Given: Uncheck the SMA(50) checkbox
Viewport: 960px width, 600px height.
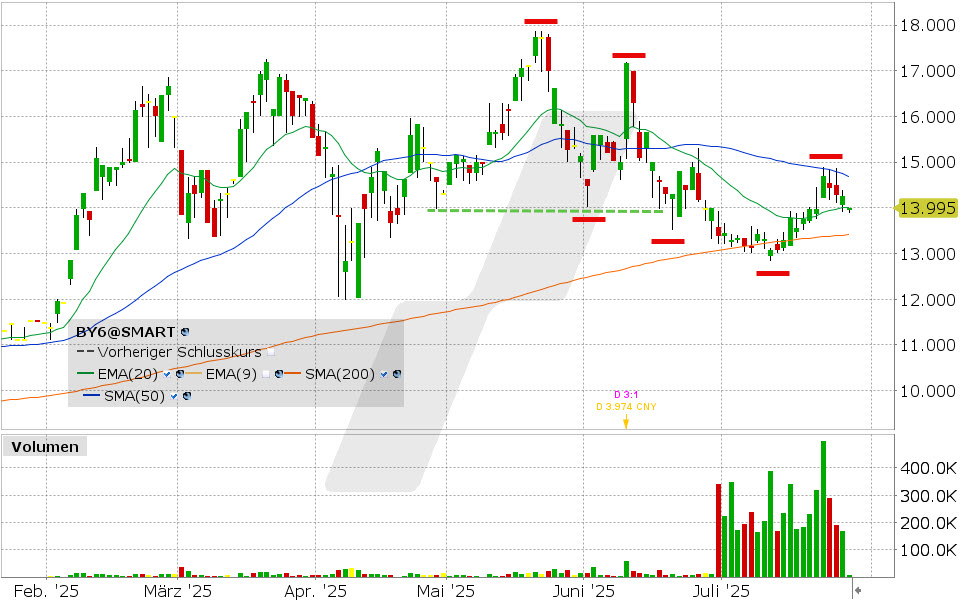Looking at the screenshot, I should [x=174, y=396].
